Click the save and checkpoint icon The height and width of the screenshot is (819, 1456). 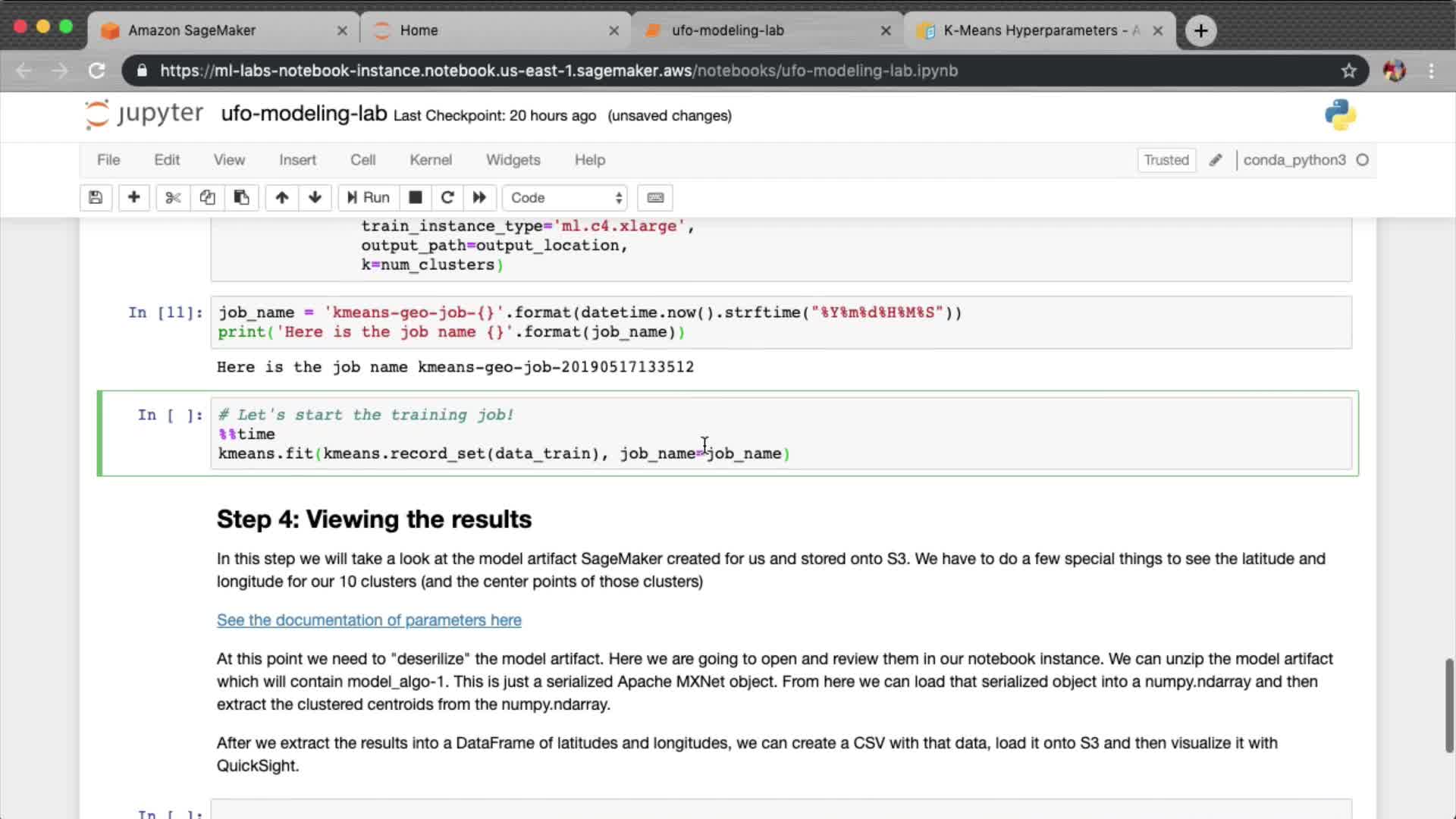tap(96, 198)
